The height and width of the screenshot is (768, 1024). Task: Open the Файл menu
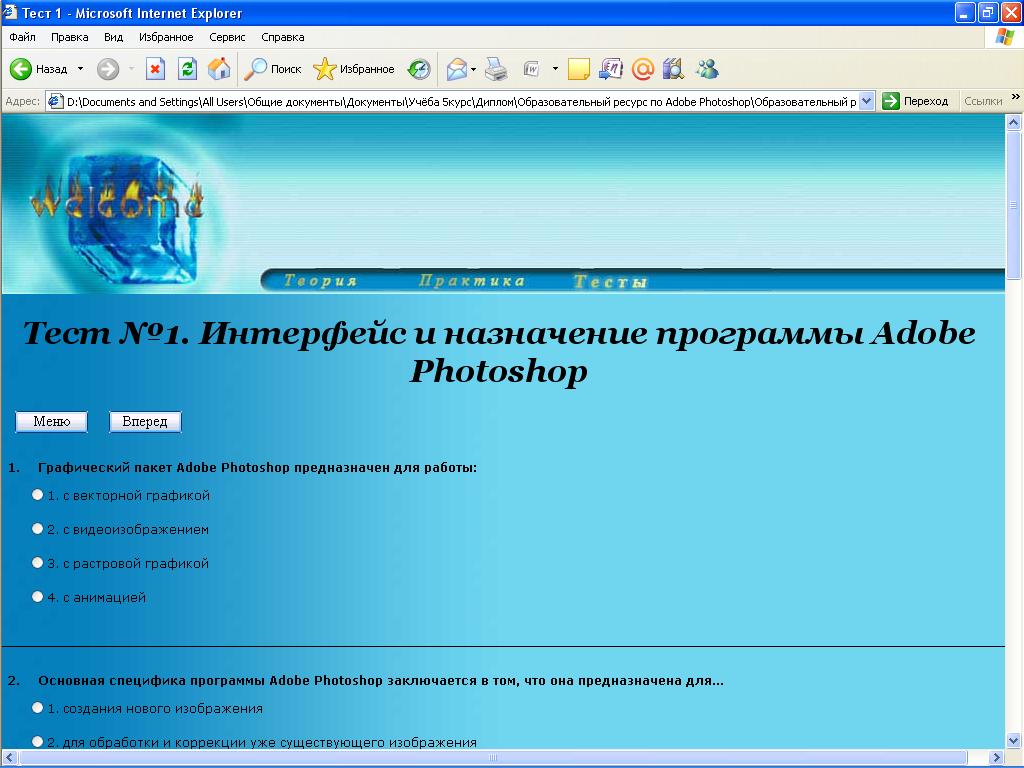click(x=22, y=37)
